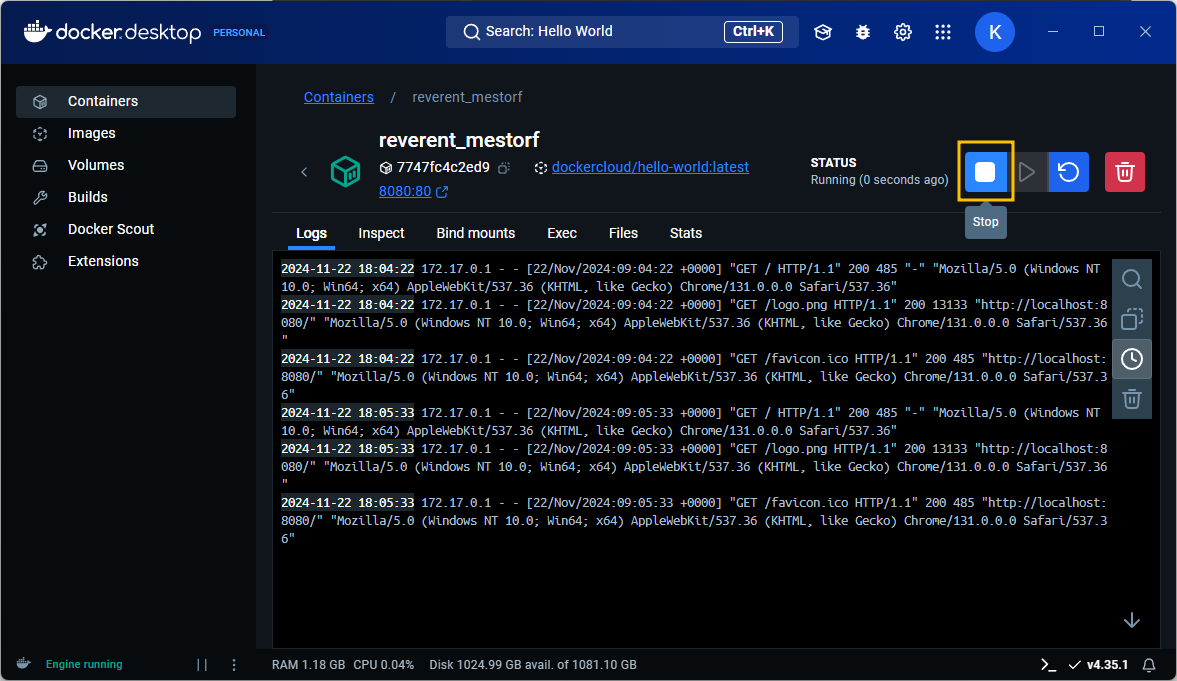
Task: Click the teal container cube icon
Action: tap(346, 172)
